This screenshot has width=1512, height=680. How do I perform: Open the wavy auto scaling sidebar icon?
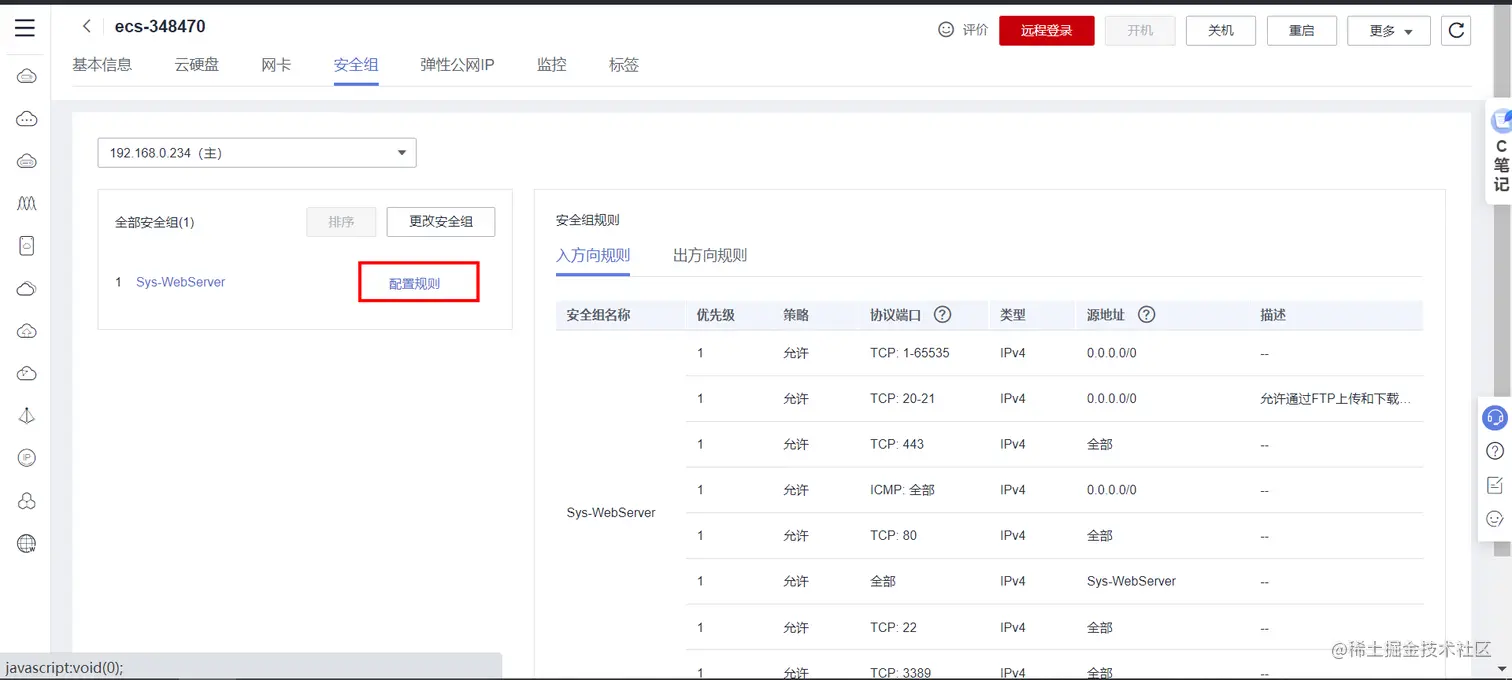point(27,203)
